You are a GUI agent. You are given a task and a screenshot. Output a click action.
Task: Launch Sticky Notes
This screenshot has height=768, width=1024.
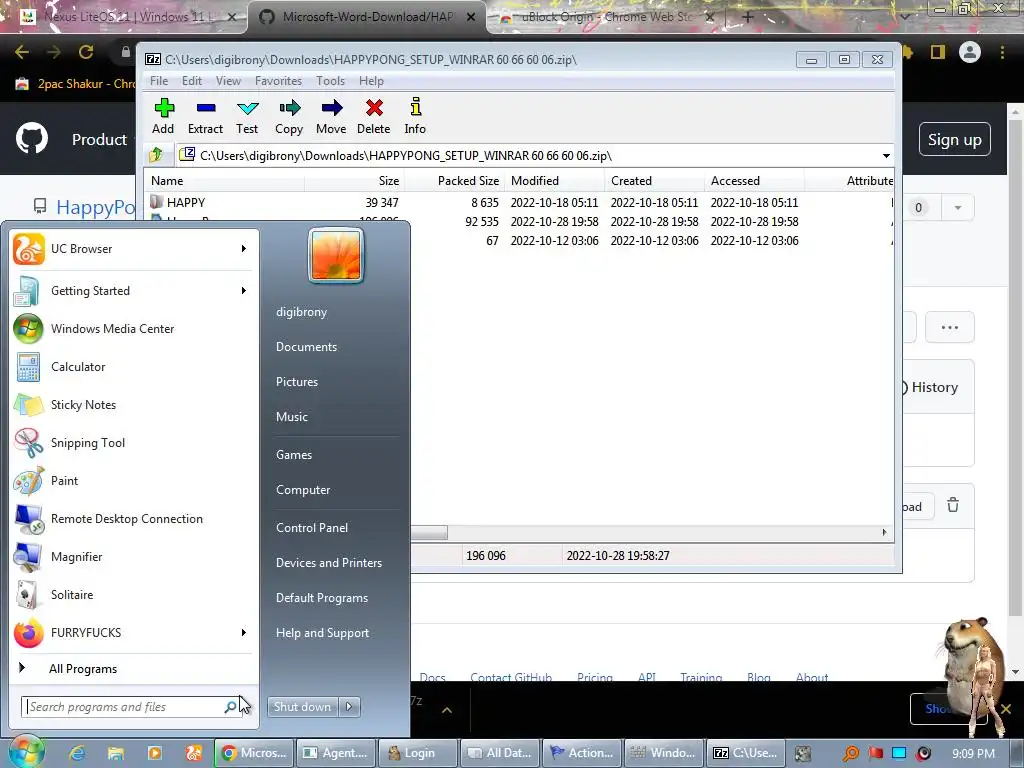pos(132,405)
